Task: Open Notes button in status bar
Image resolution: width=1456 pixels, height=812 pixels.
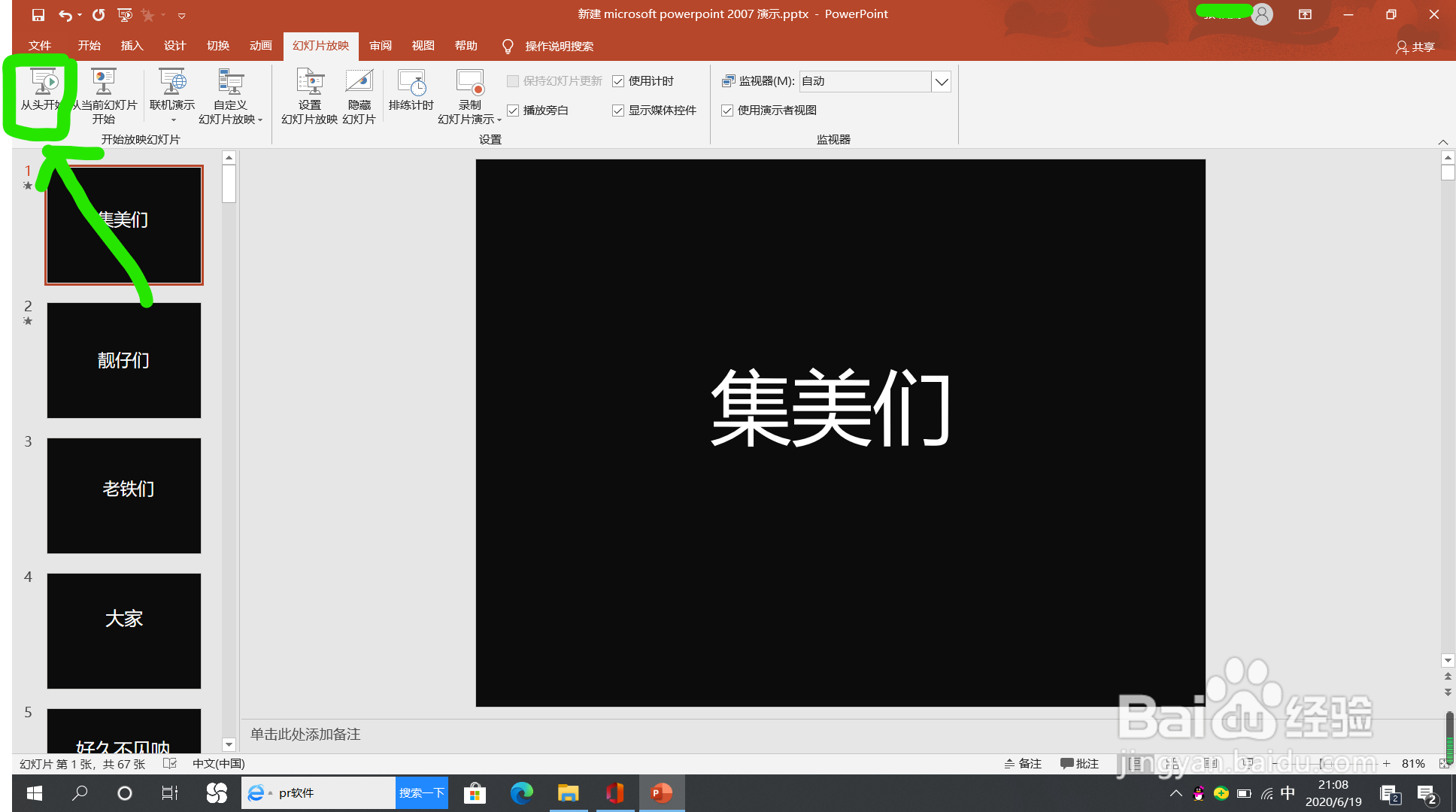Action: pos(1023,764)
